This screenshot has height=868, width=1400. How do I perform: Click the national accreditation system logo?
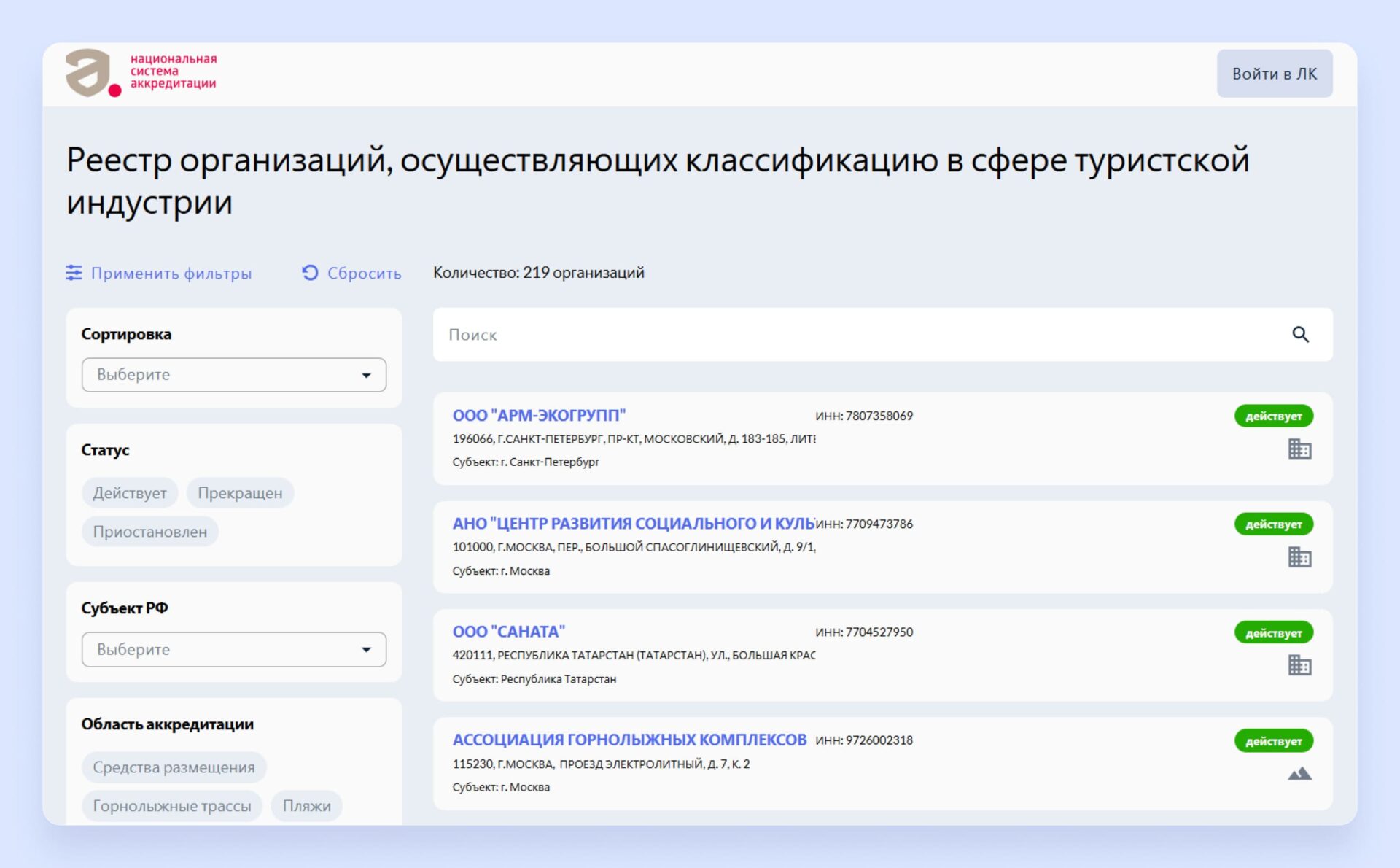click(140, 72)
